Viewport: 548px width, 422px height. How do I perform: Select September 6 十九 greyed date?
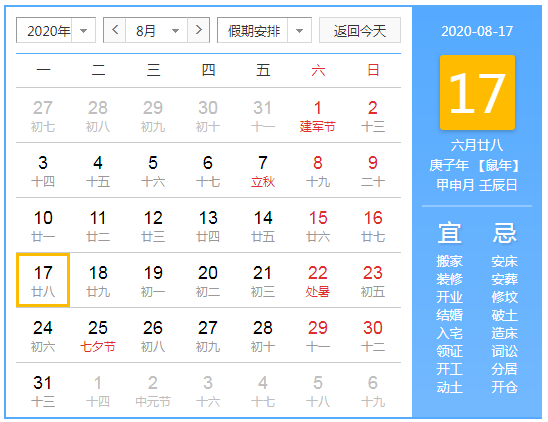coord(373,390)
